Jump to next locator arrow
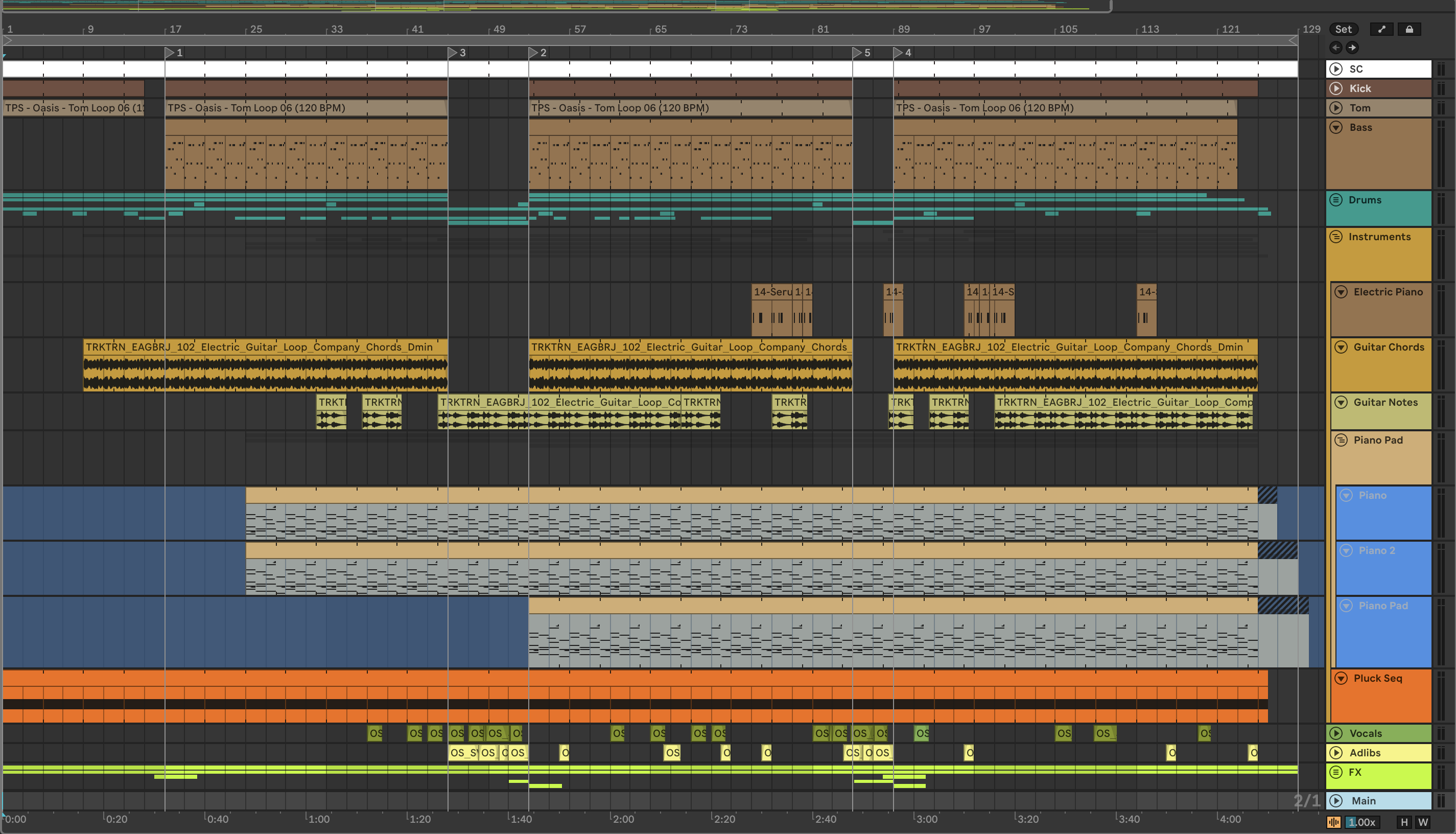This screenshot has width=1456, height=834. point(1352,48)
